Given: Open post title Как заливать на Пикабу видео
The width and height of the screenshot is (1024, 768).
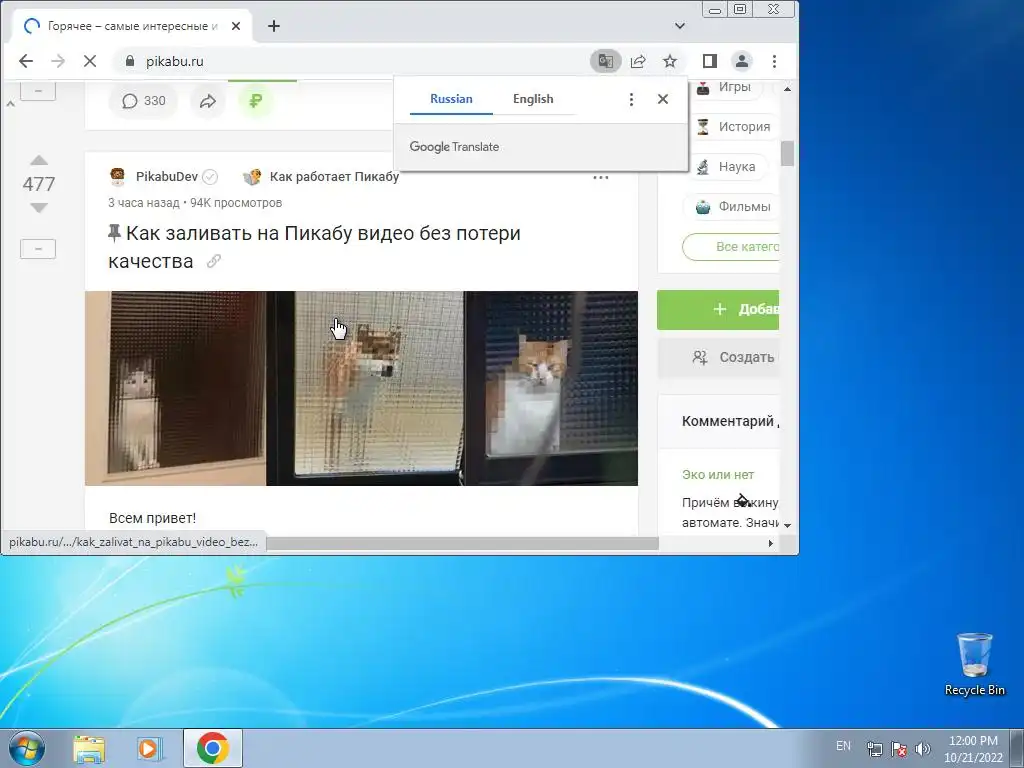Looking at the screenshot, I should [314, 247].
